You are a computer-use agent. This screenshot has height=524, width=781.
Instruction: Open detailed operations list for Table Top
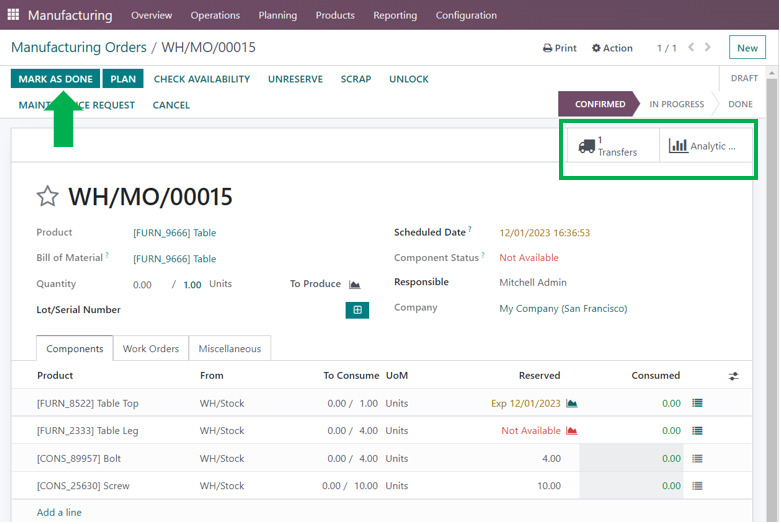pos(697,404)
